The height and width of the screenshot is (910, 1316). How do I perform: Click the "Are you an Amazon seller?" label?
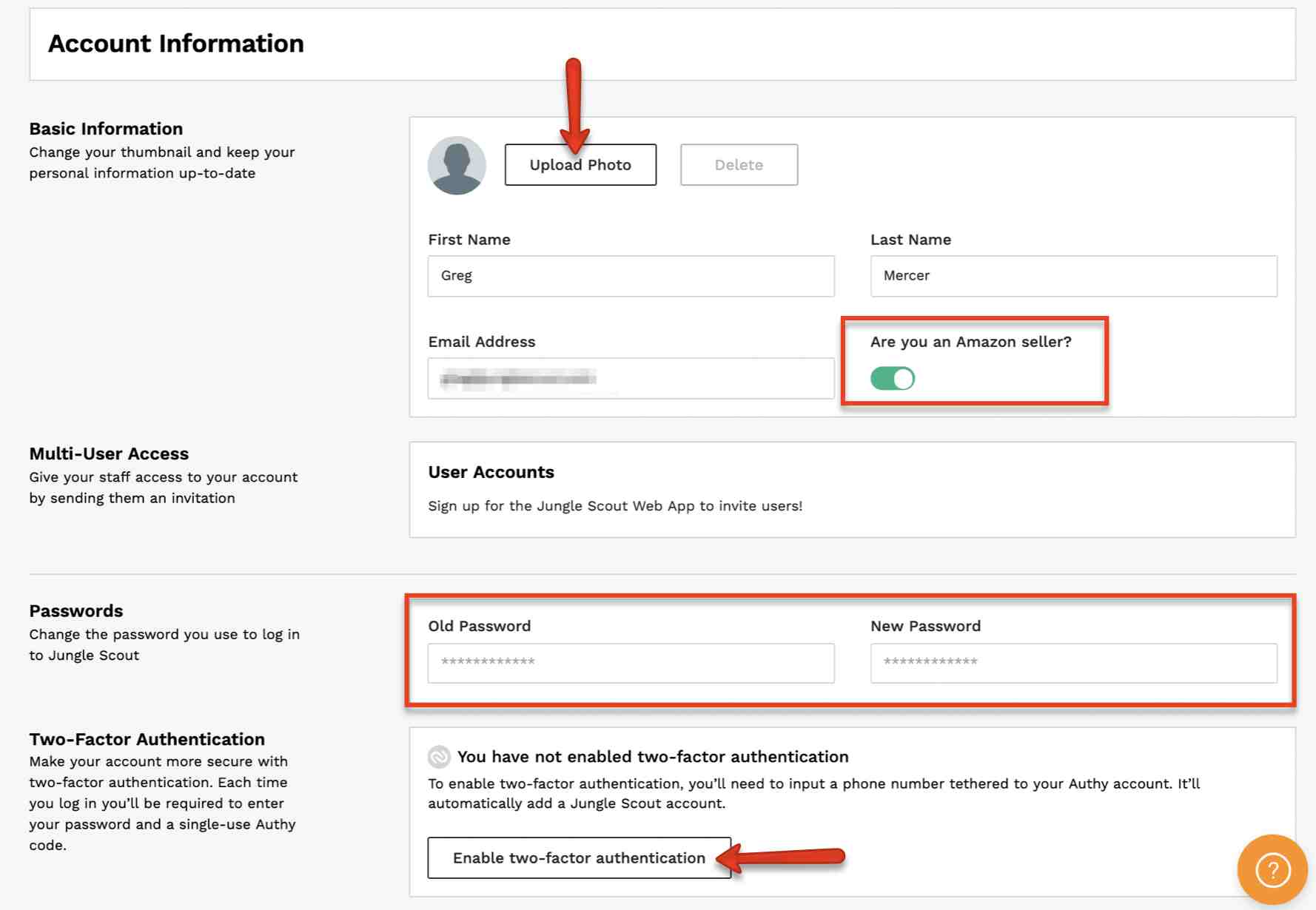point(970,342)
